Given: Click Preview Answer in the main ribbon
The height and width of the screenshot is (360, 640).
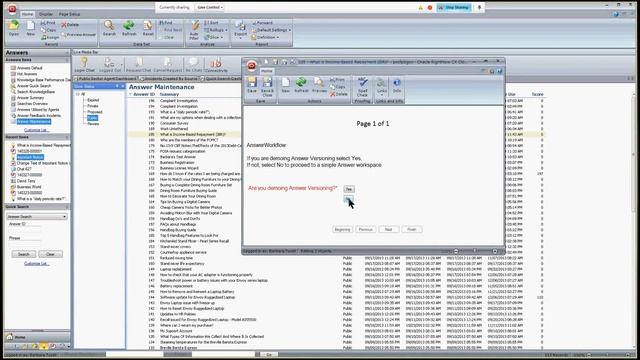Looking at the screenshot, I should [x=79, y=35].
